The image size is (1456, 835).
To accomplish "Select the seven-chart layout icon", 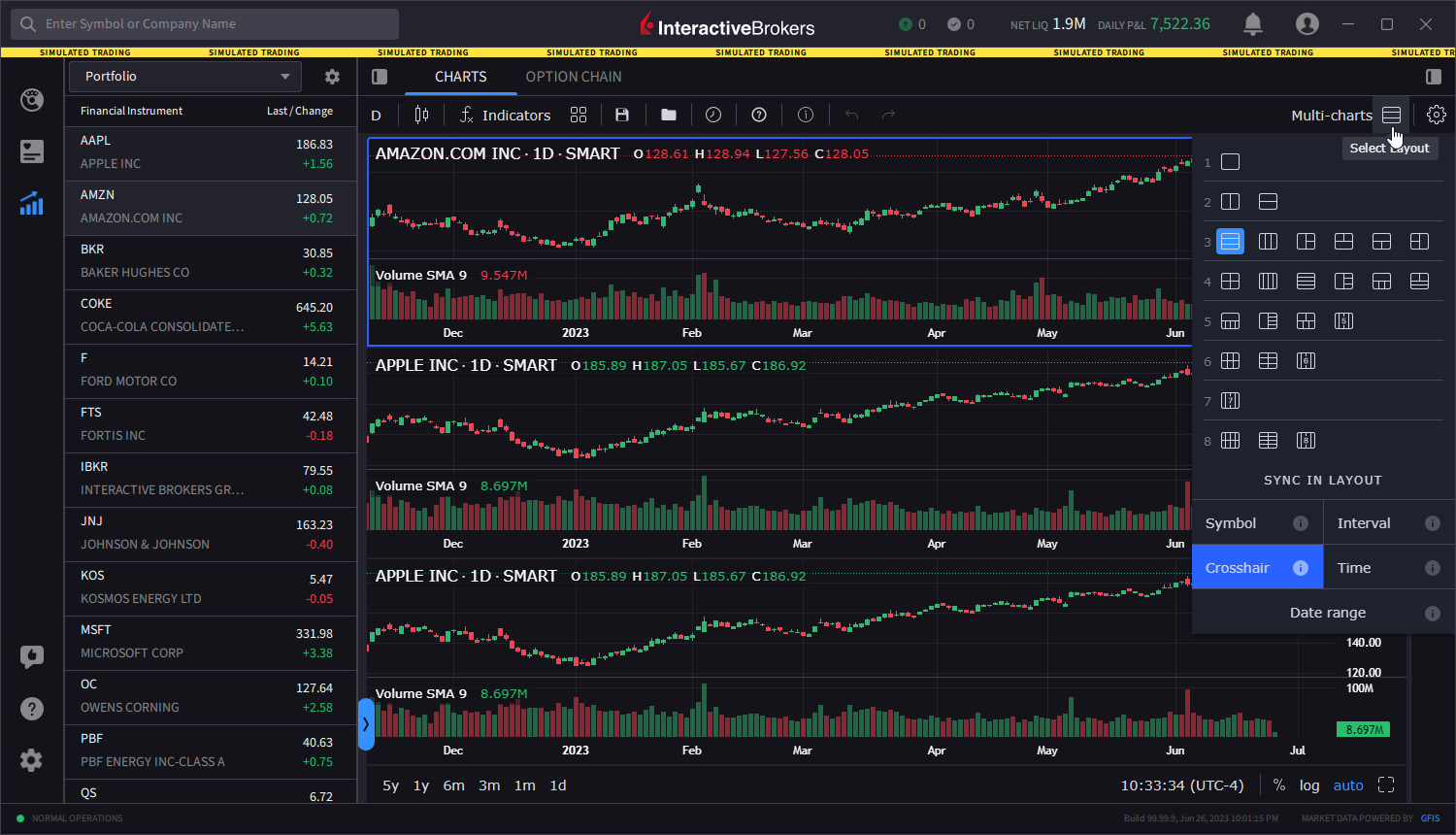I will click(x=1230, y=401).
